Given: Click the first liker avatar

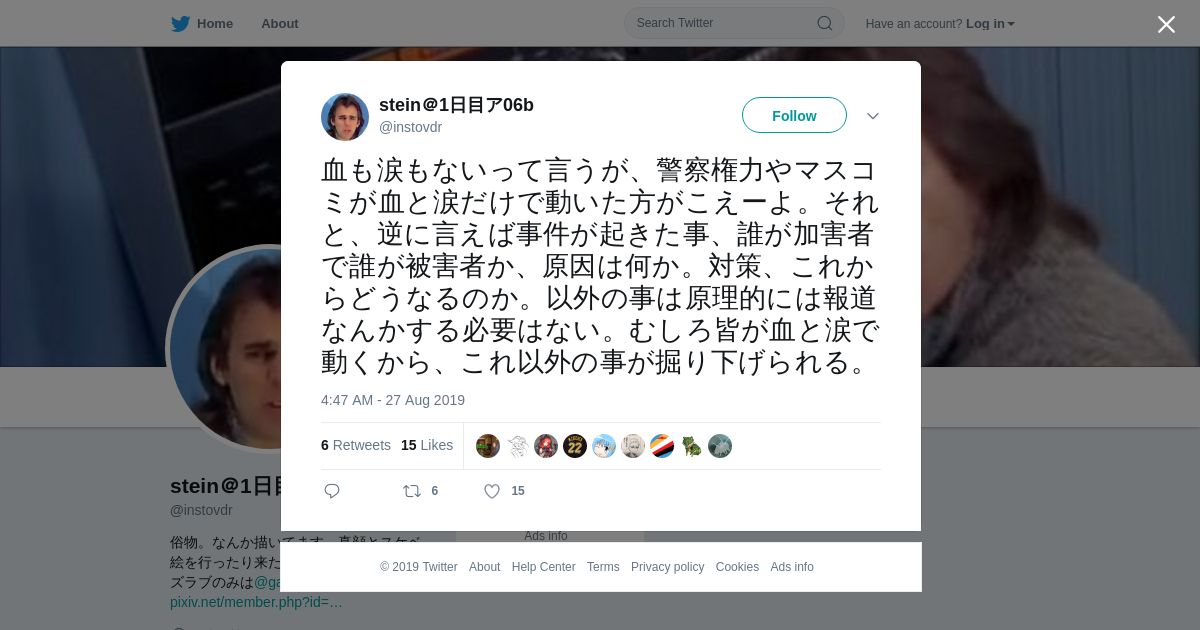Looking at the screenshot, I should point(488,446).
